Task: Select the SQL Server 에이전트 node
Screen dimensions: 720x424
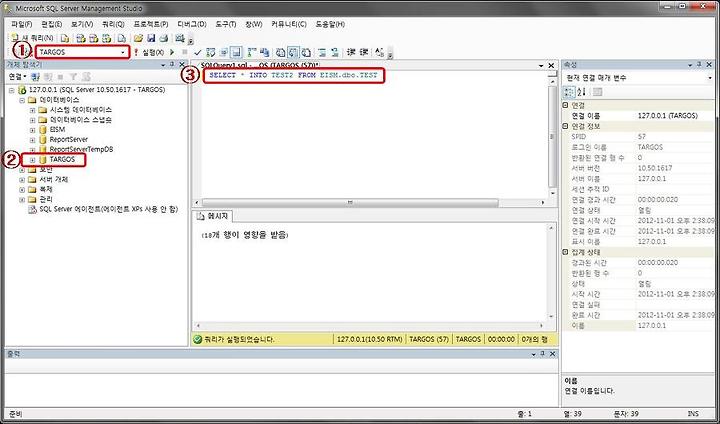Action: (x=108, y=209)
